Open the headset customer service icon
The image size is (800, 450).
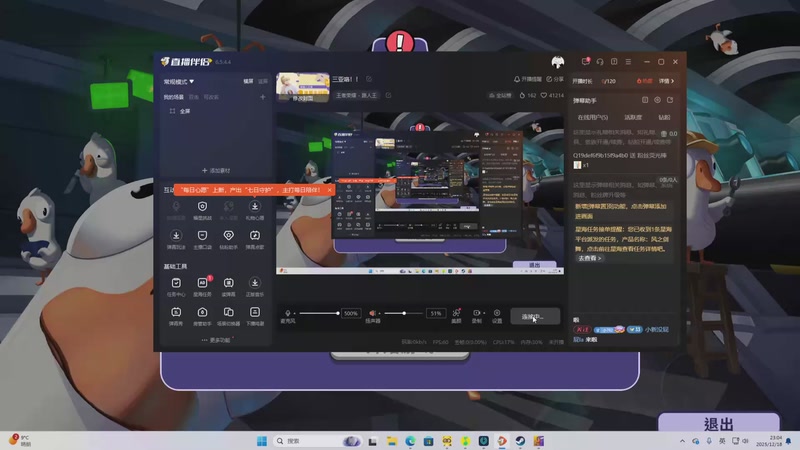tap(600, 62)
